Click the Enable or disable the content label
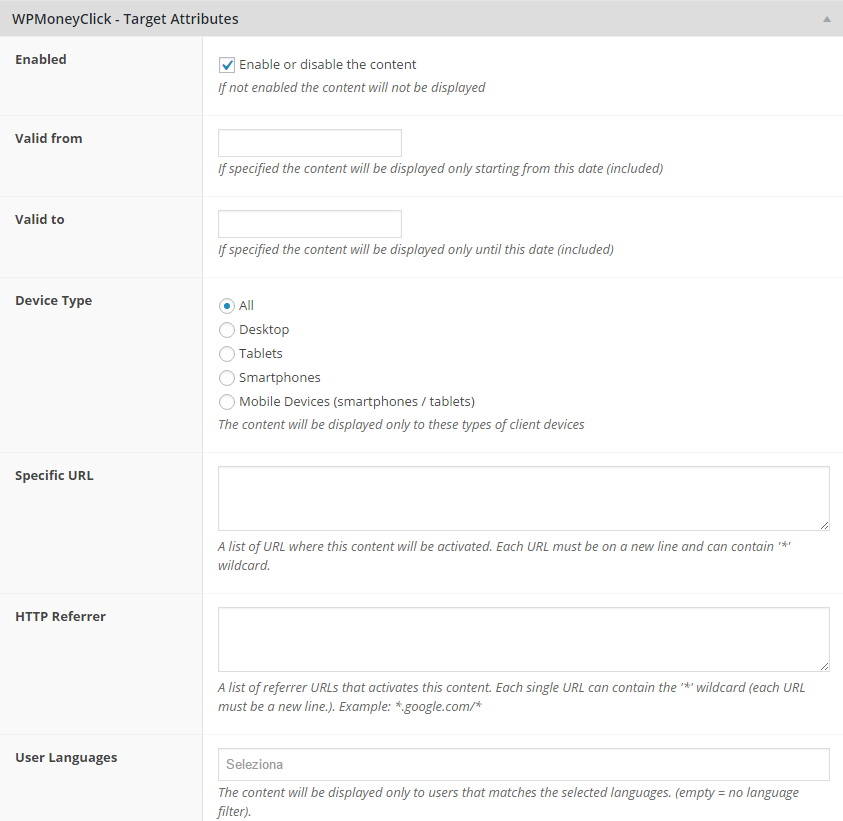The height and width of the screenshot is (821, 843). pyautogui.click(x=327, y=65)
